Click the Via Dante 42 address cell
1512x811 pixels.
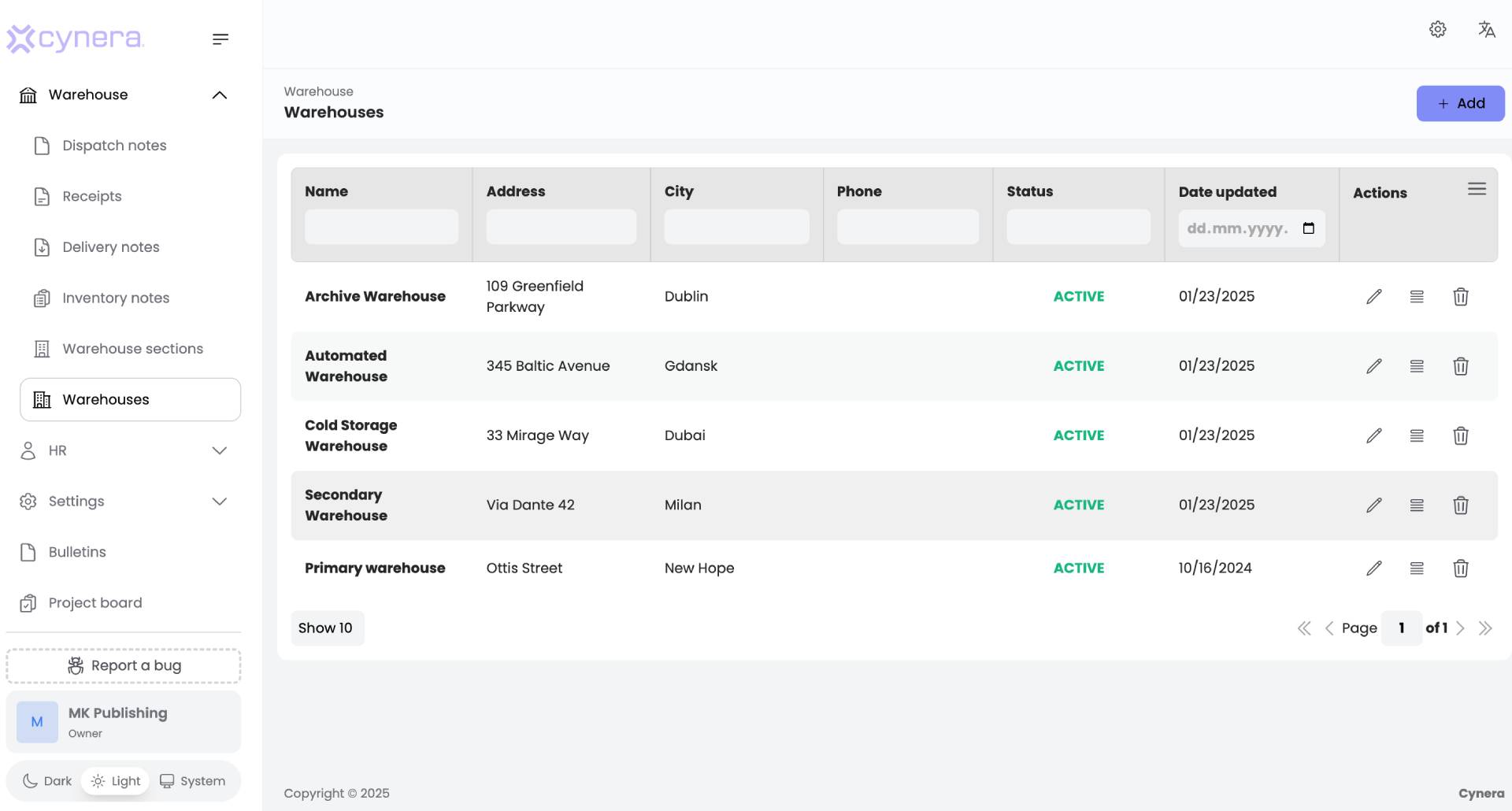point(530,505)
